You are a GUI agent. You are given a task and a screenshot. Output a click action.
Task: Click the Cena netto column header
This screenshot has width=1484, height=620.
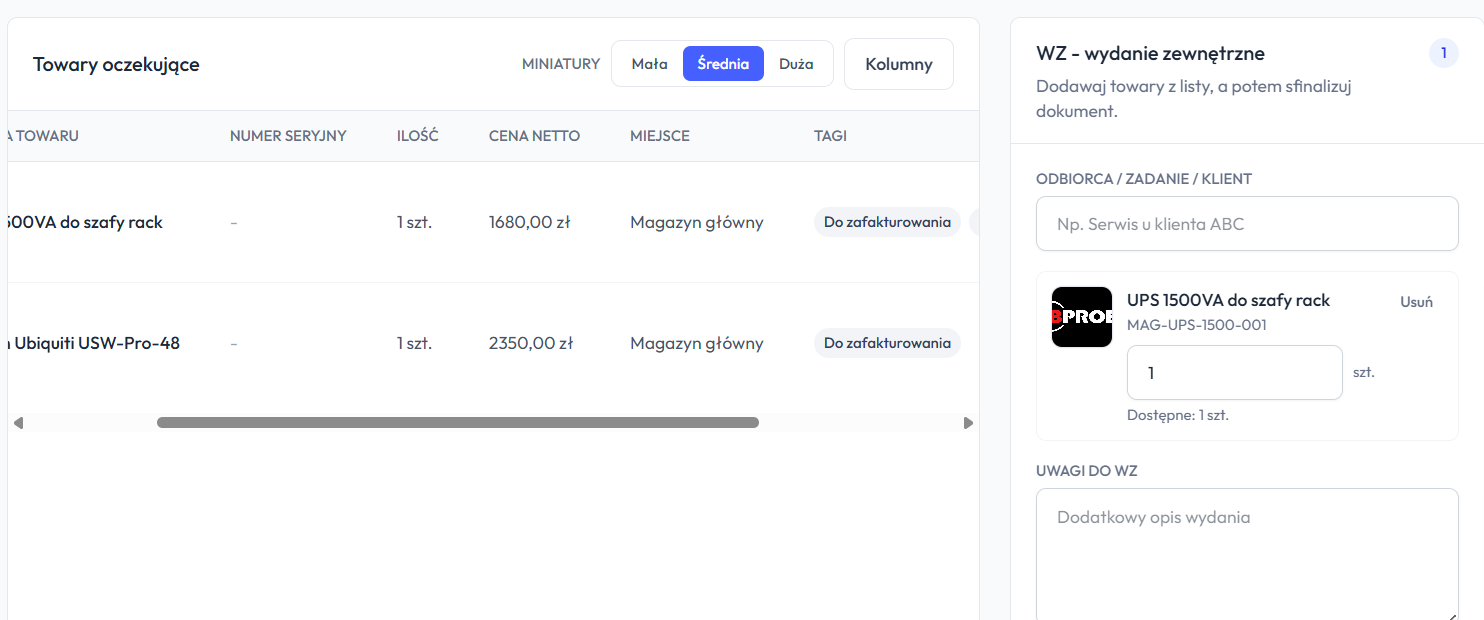pyautogui.click(x=534, y=136)
